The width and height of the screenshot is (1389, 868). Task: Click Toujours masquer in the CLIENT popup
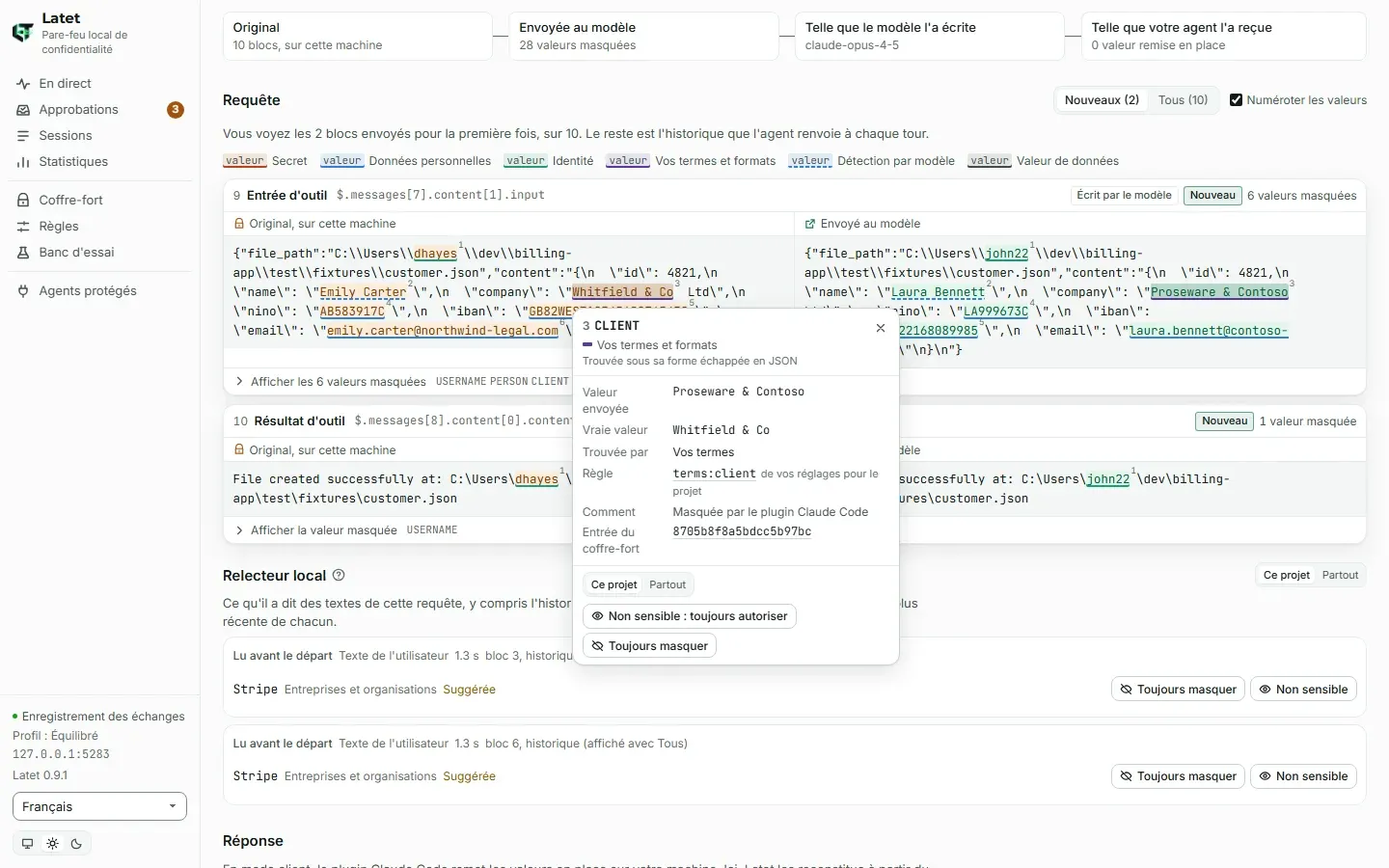click(649, 646)
